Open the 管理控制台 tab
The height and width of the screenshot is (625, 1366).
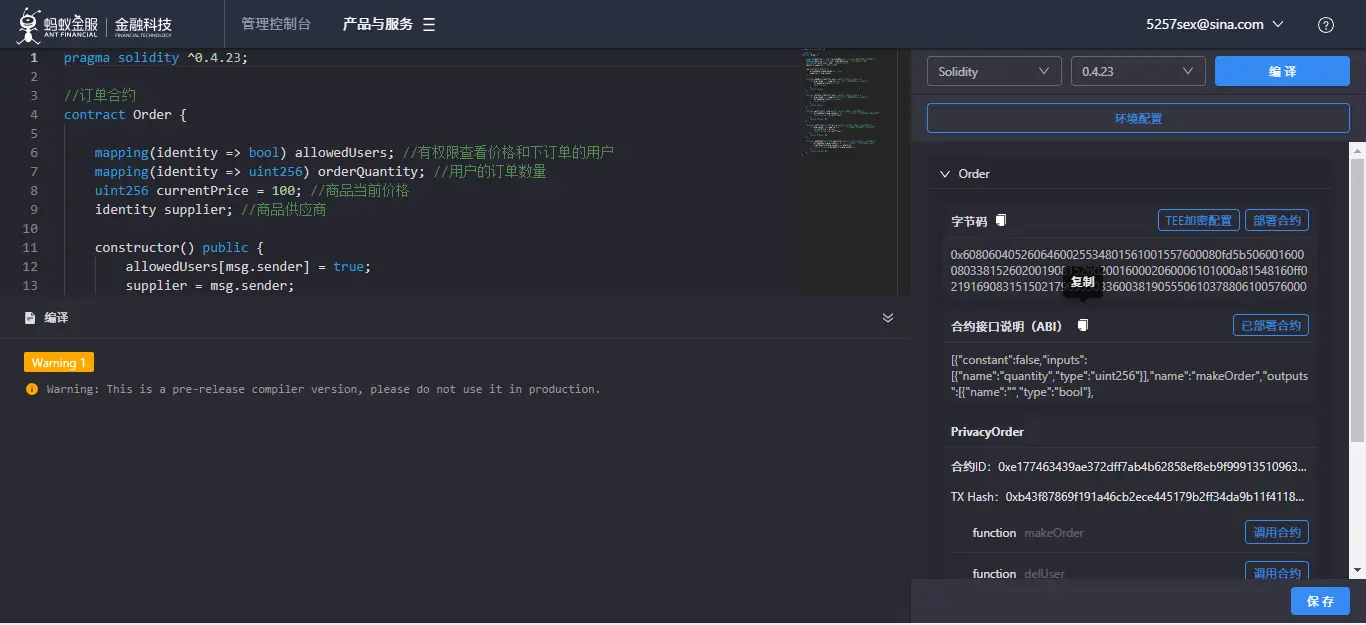[x=276, y=24]
